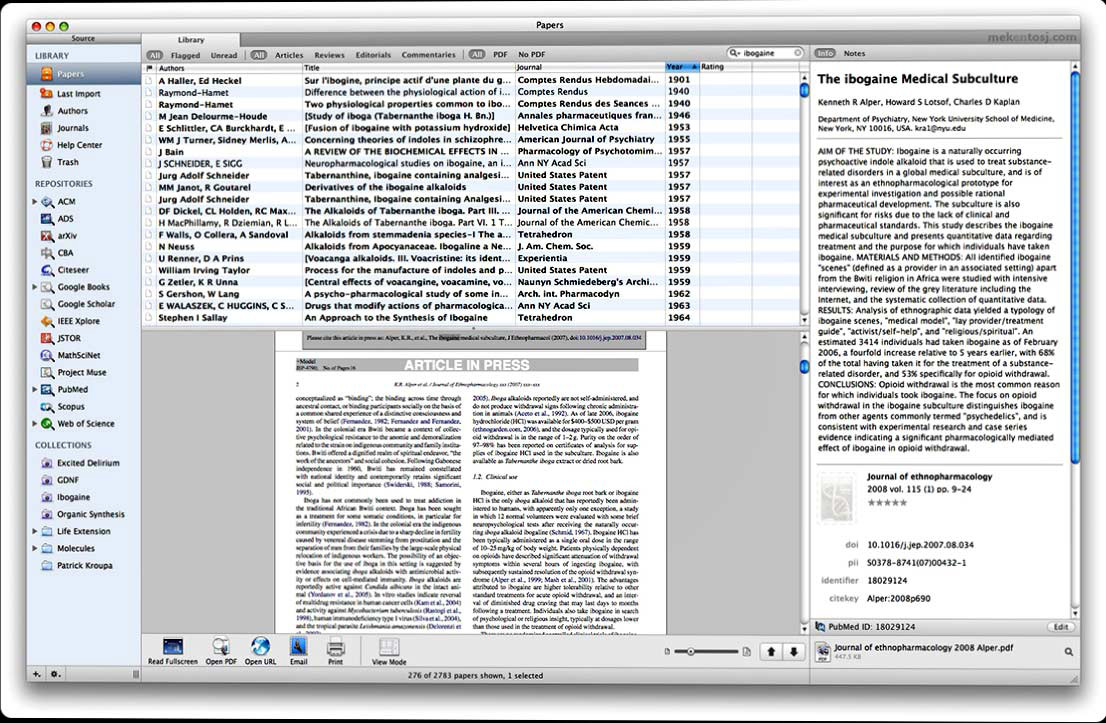Screen dimensions: 1106x723
Task: Click the Edit button beside the PubMed ID
Action: (x=1060, y=626)
